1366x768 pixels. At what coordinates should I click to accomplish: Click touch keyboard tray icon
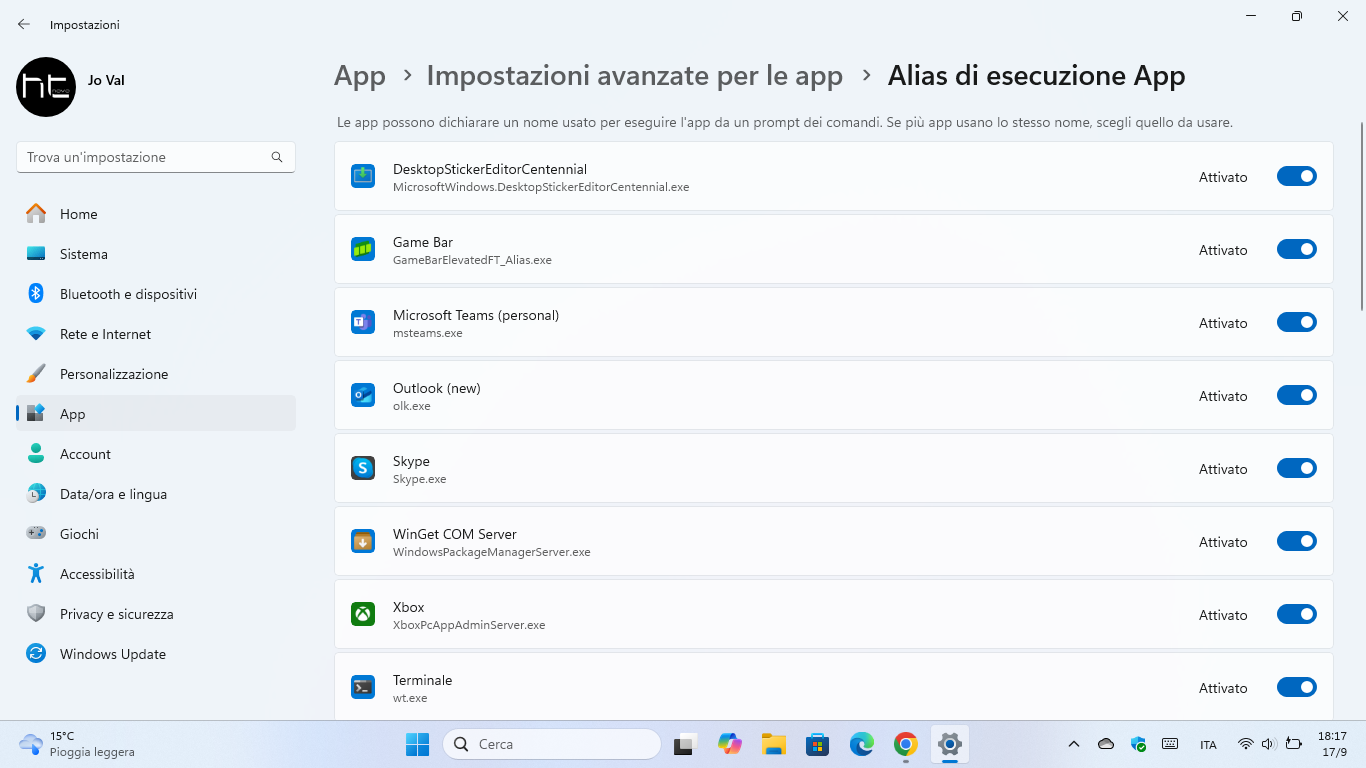1170,744
